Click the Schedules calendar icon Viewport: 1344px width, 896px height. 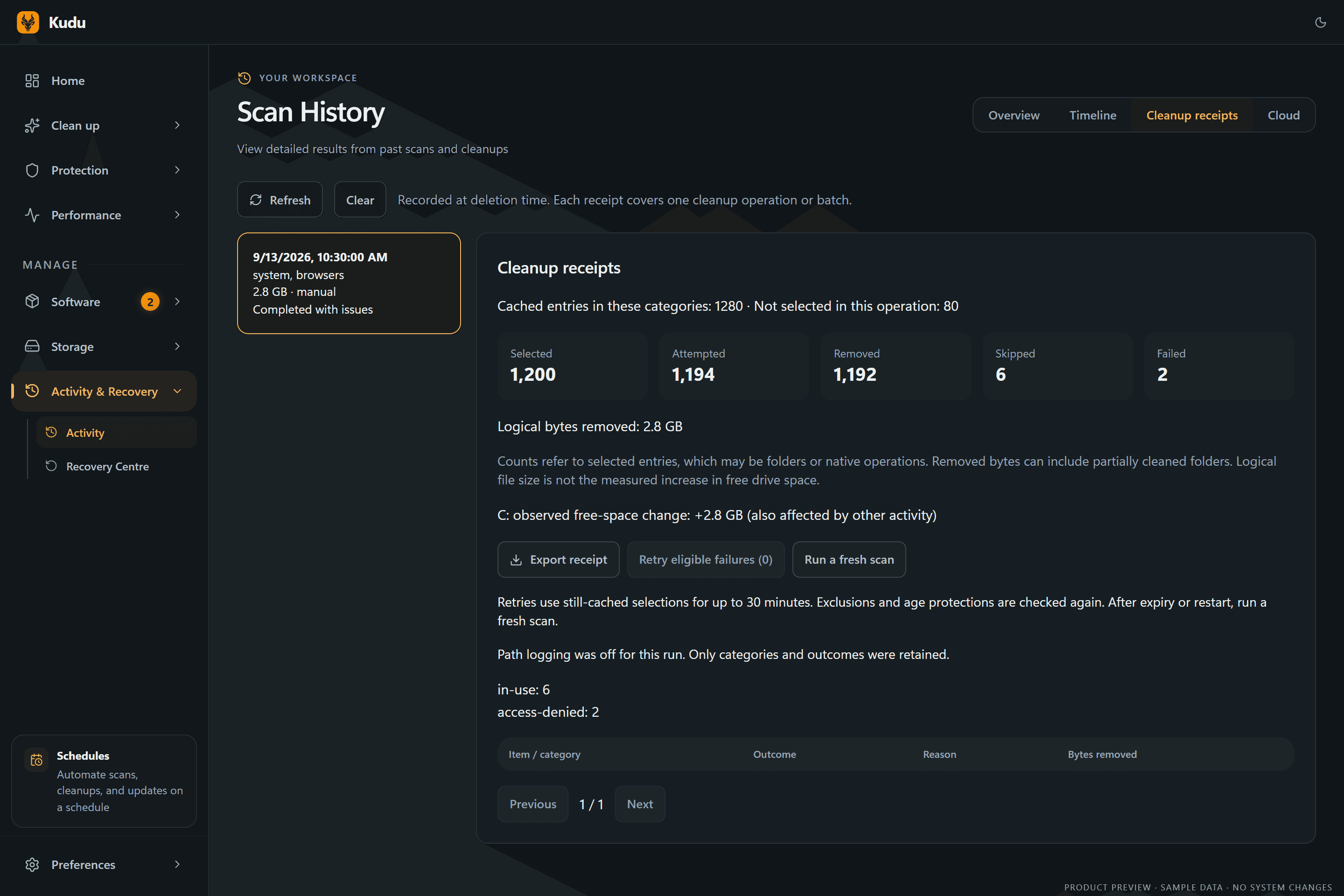36,760
